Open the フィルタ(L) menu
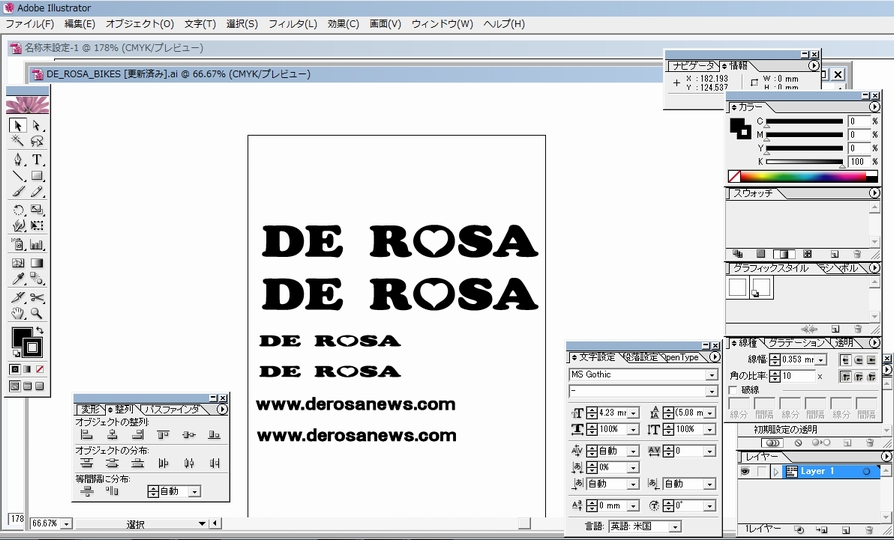 292,24
